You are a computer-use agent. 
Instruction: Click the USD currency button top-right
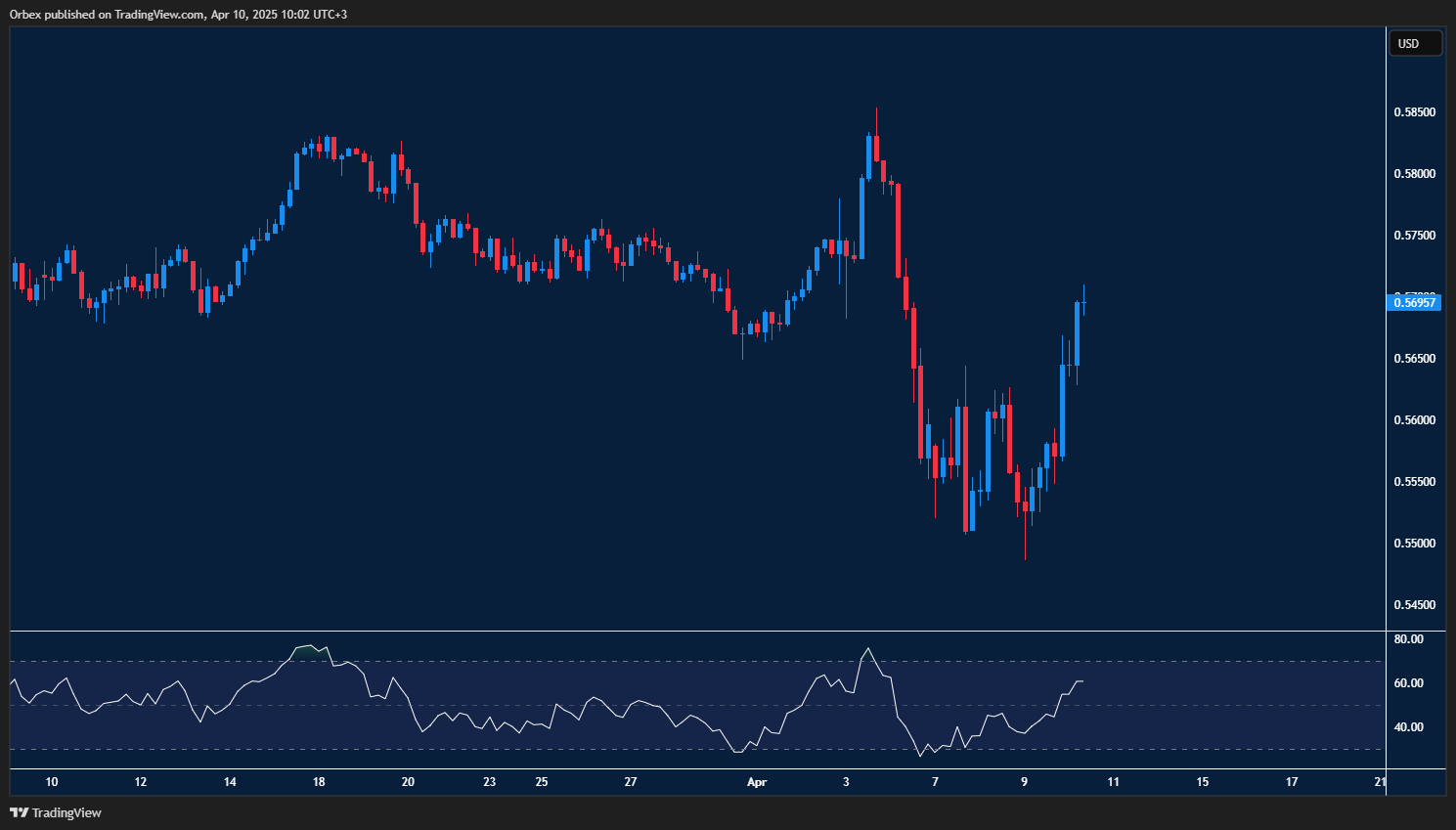pos(1415,43)
